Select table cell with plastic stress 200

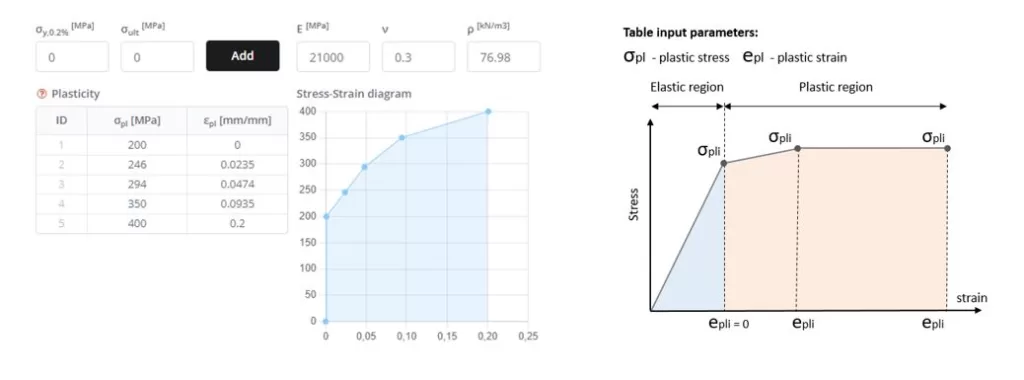coord(137,145)
